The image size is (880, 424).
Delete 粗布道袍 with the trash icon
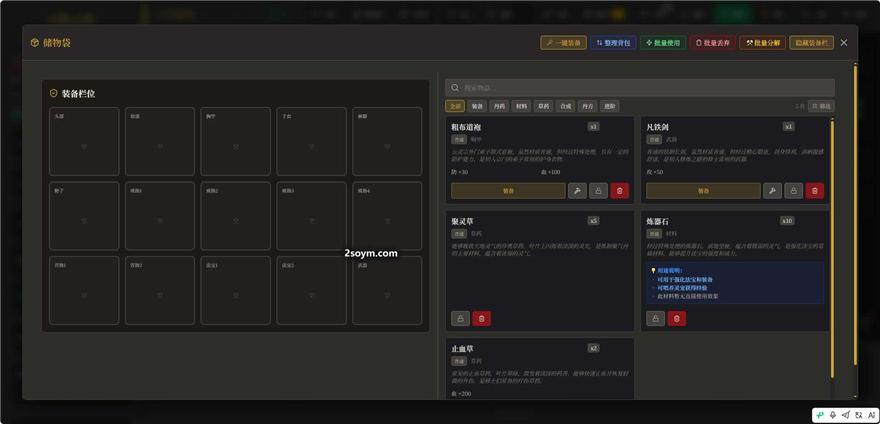[x=620, y=191]
